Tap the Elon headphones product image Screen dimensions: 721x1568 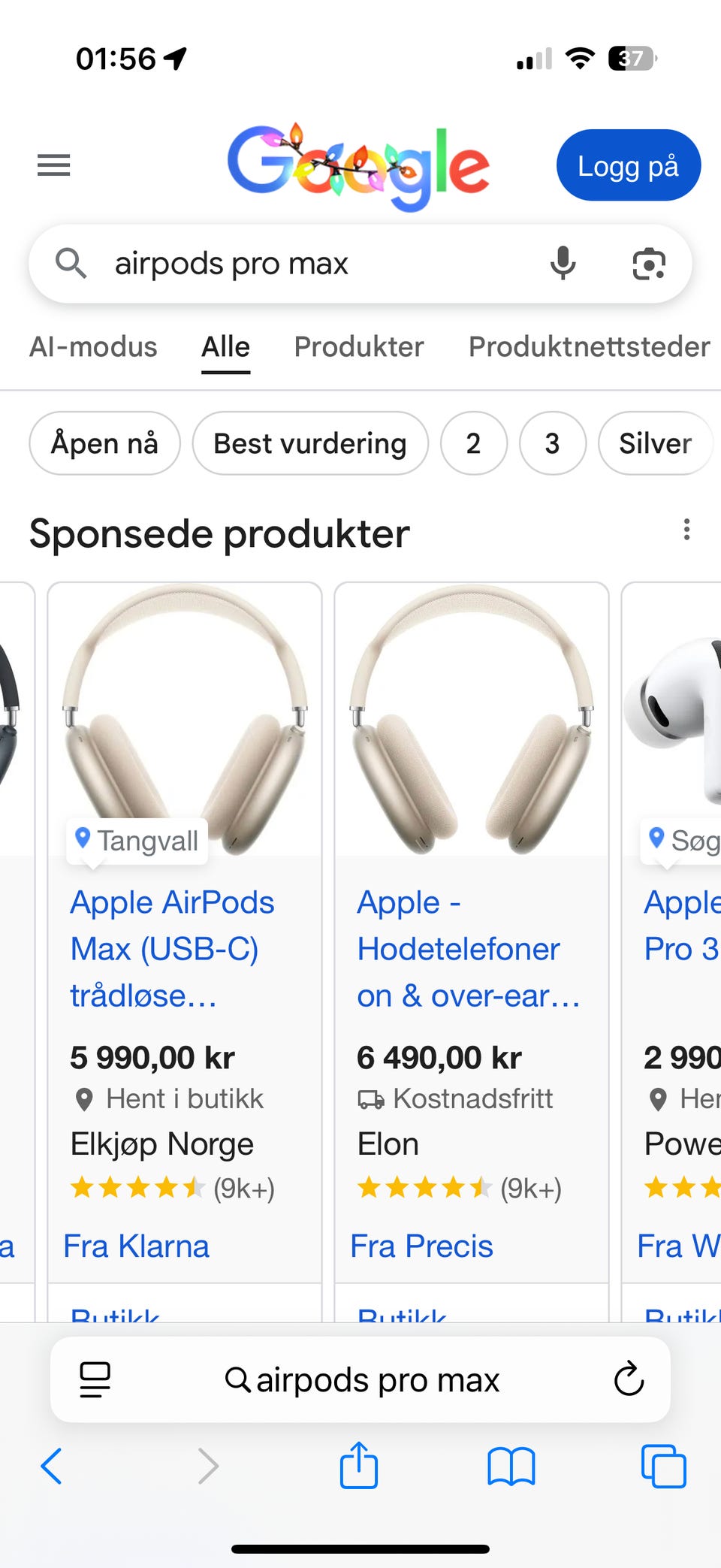pos(472,720)
